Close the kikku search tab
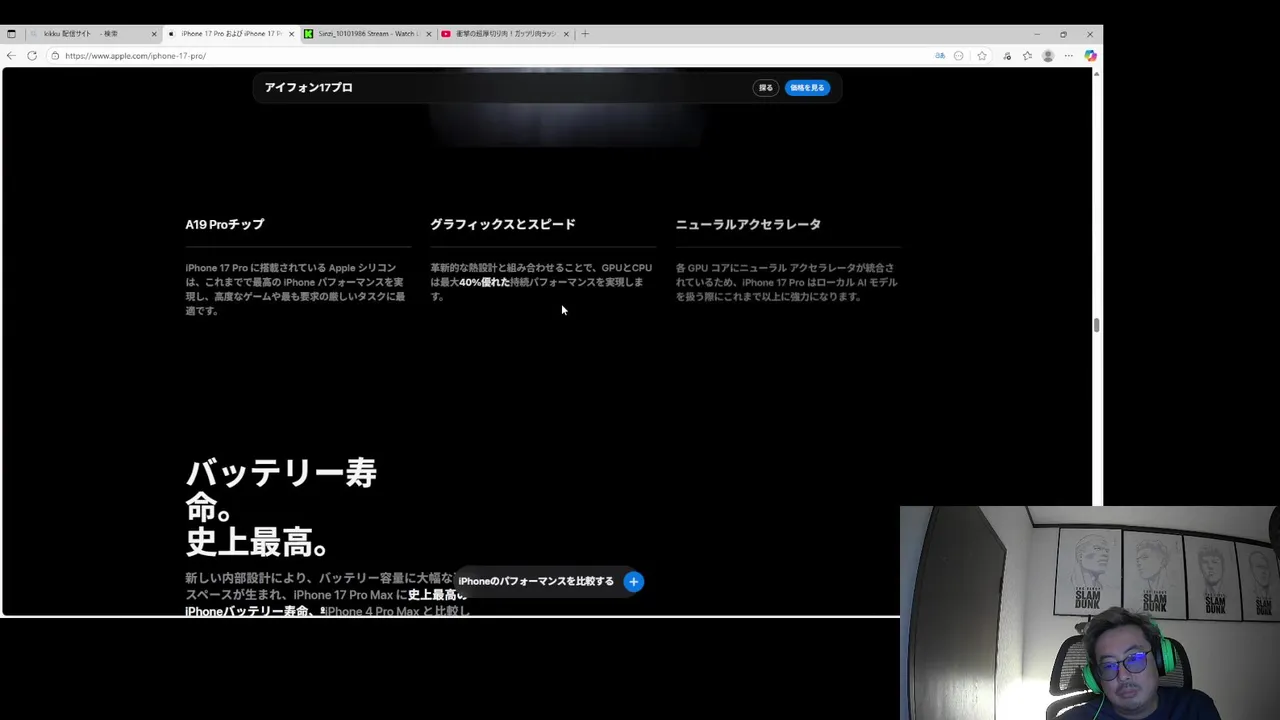The height and width of the screenshot is (720, 1280). click(x=154, y=34)
